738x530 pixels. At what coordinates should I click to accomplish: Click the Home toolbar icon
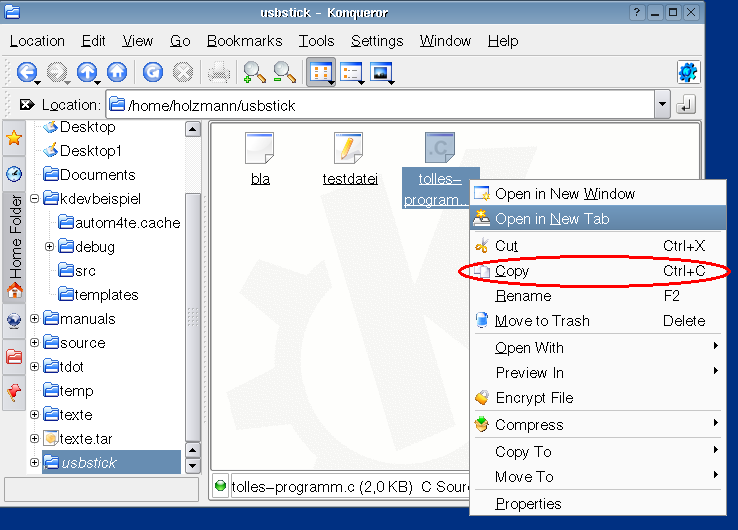click(x=117, y=72)
